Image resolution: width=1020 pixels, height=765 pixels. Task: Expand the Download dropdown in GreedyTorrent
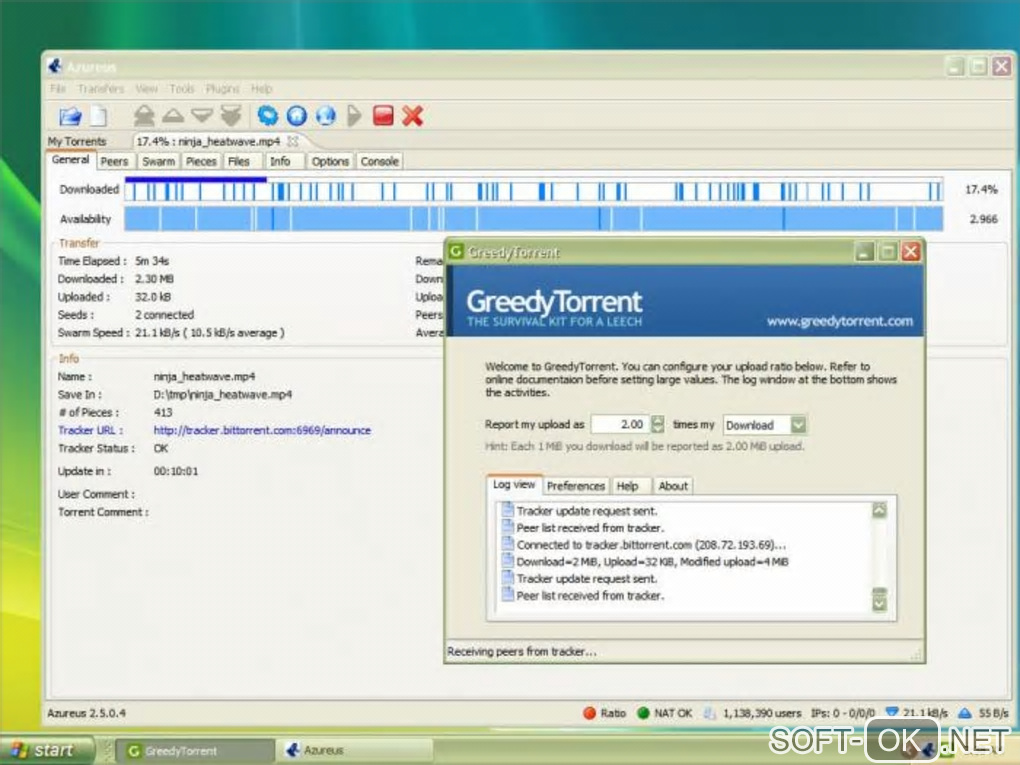click(799, 425)
